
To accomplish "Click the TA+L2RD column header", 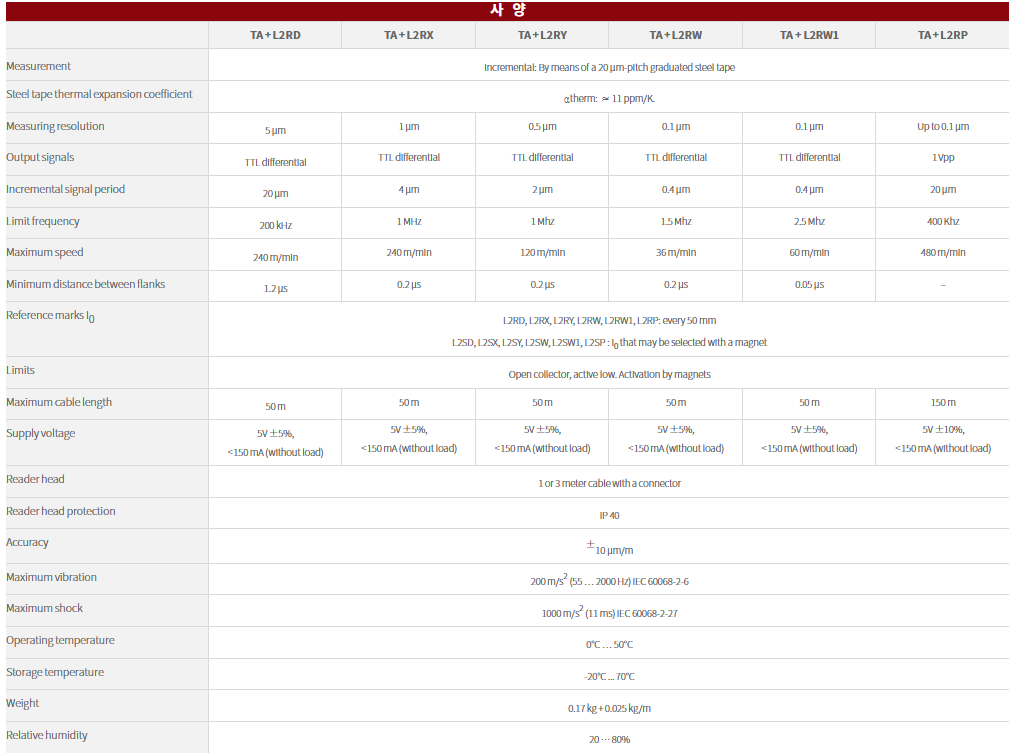I will coord(275,35).
